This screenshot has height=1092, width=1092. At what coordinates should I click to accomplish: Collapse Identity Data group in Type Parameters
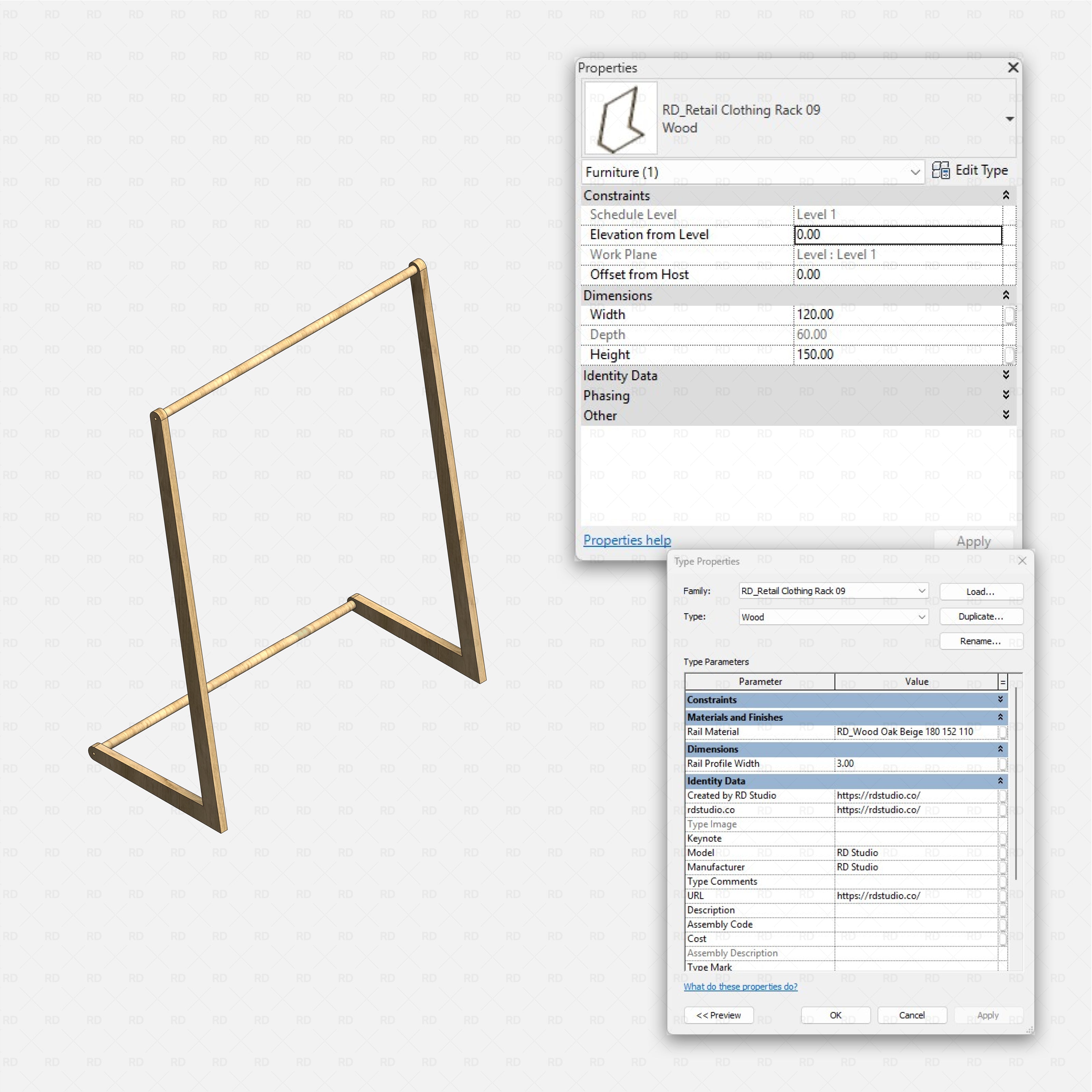click(1000, 781)
